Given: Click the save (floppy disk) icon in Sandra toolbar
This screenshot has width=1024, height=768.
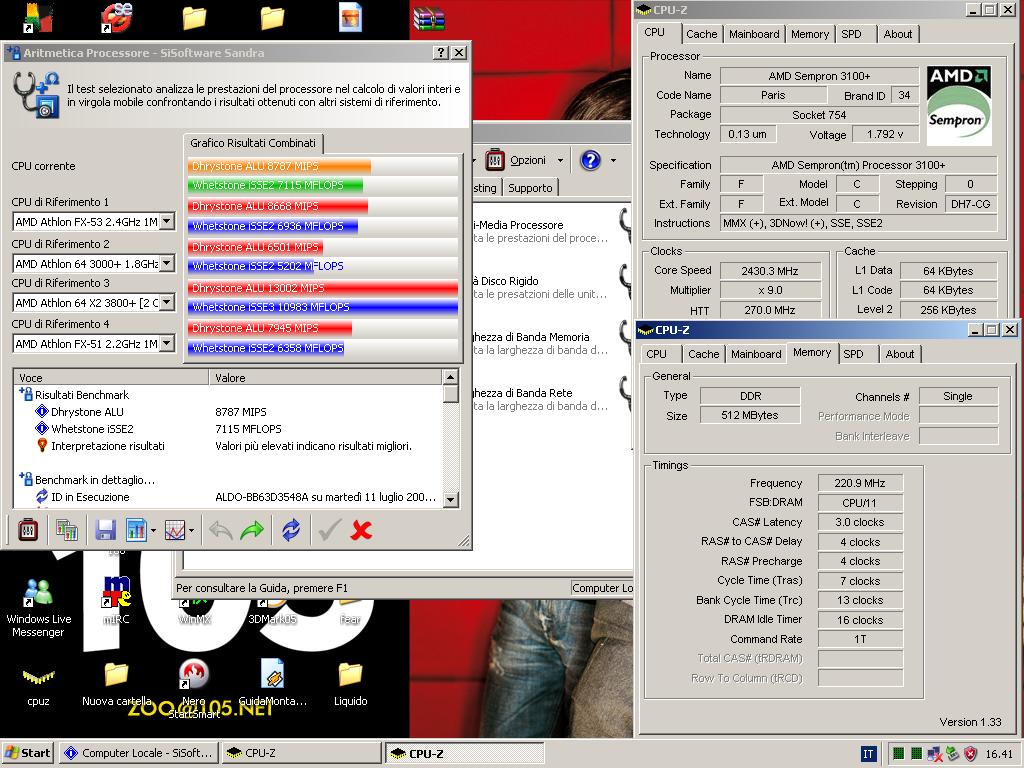Looking at the screenshot, I should (x=105, y=530).
